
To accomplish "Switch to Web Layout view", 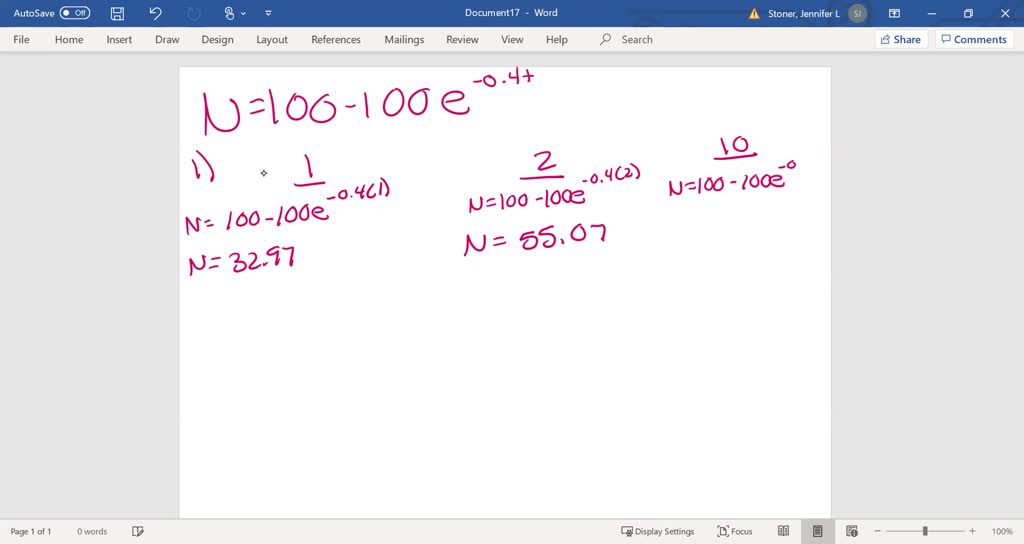I will (x=852, y=531).
